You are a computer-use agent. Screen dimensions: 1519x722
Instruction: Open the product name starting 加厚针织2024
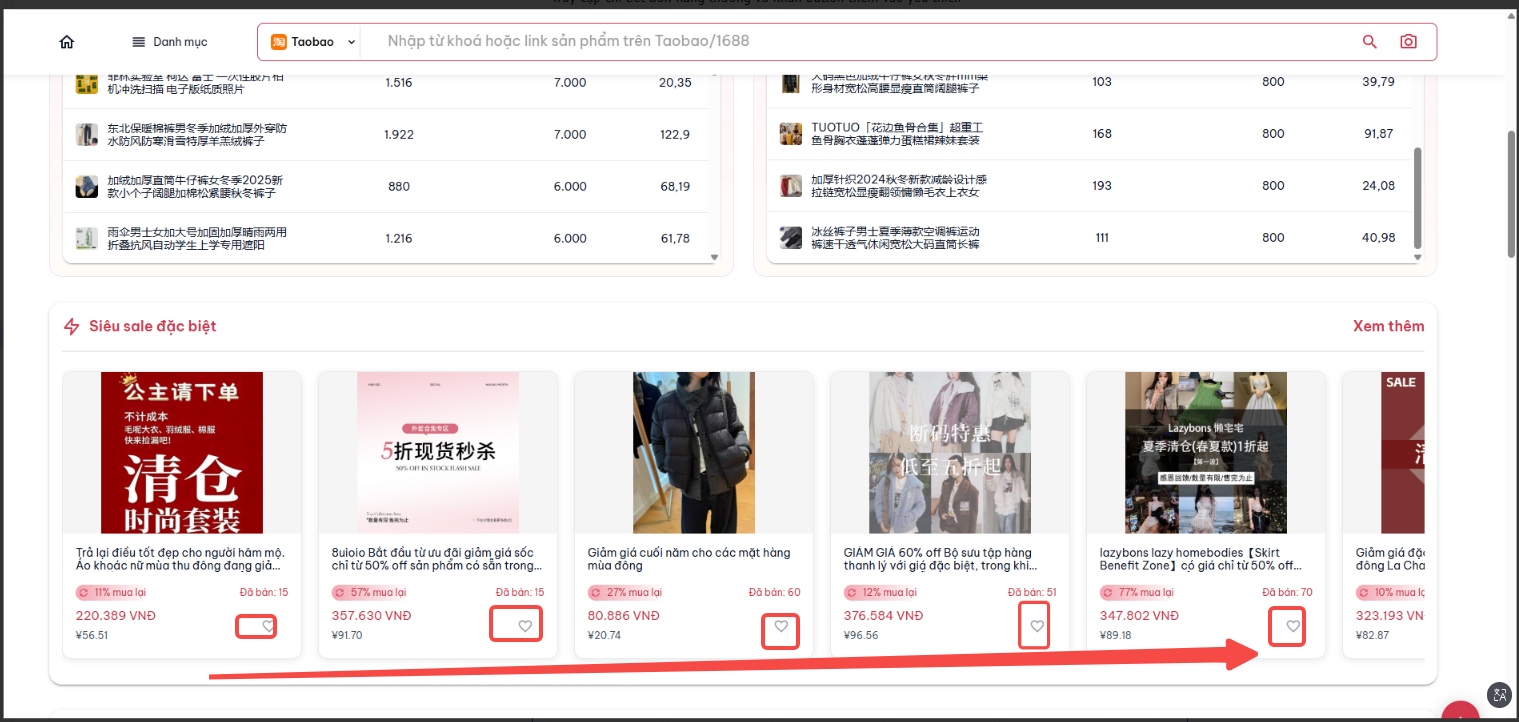pyautogui.click(x=899, y=186)
